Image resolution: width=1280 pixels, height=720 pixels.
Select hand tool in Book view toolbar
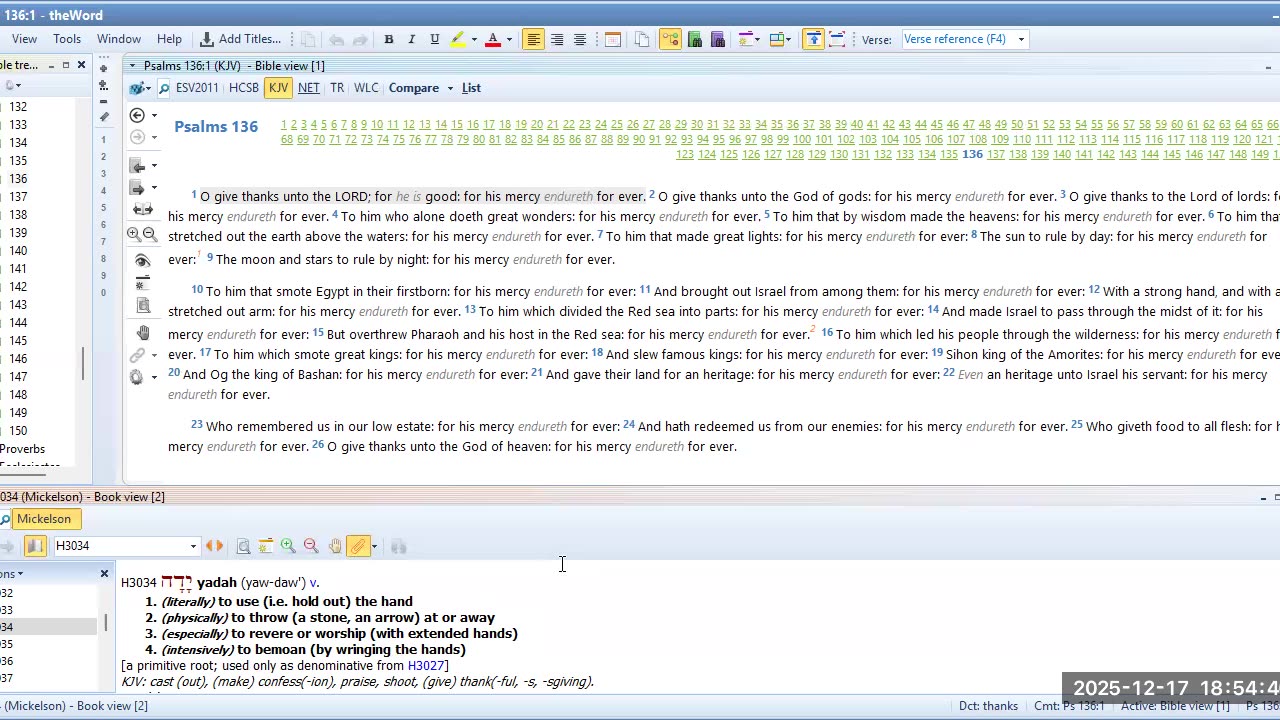pyautogui.click(x=335, y=546)
